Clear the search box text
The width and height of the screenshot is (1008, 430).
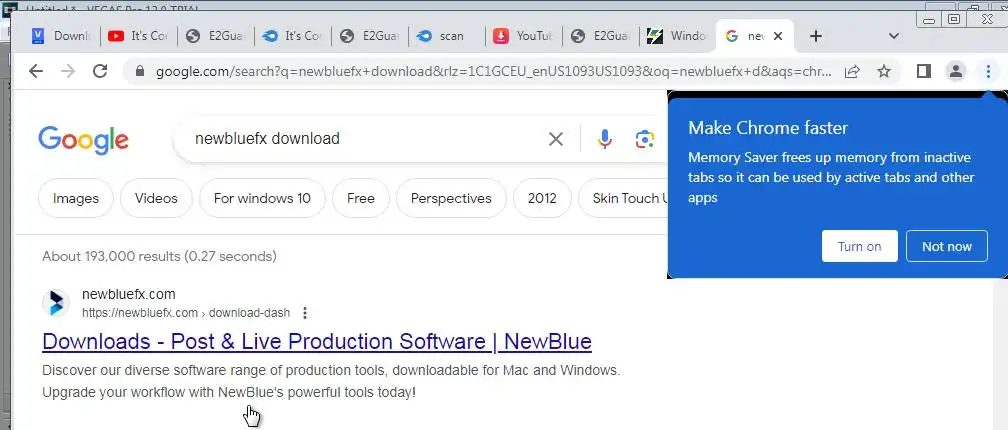coord(555,138)
